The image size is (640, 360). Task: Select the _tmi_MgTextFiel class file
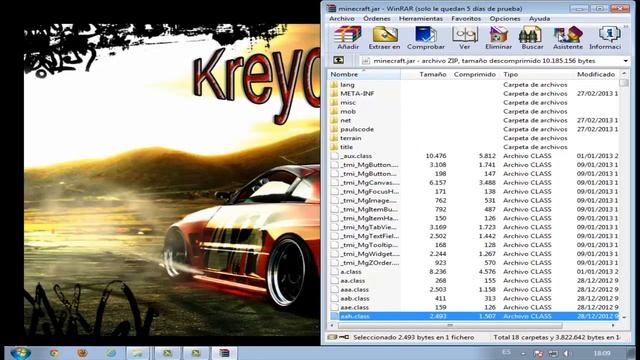pos(370,236)
